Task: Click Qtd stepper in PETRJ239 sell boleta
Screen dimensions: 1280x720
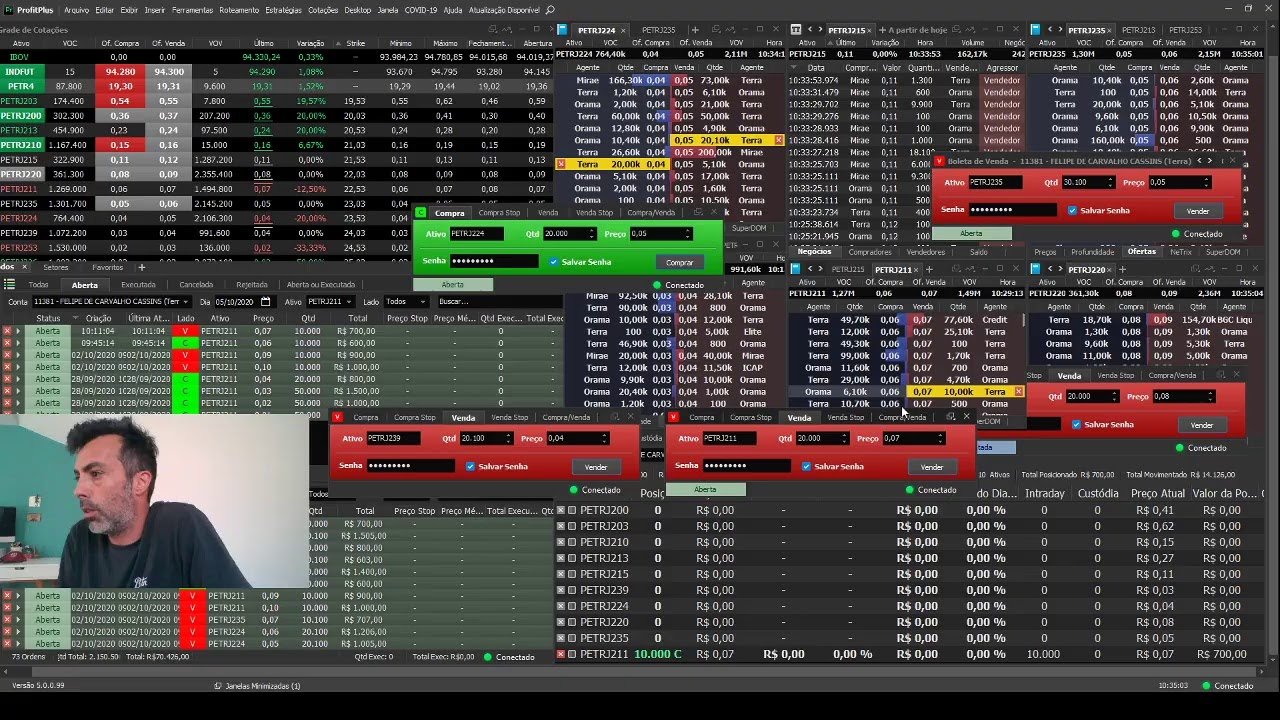Action: pyautogui.click(x=509, y=438)
